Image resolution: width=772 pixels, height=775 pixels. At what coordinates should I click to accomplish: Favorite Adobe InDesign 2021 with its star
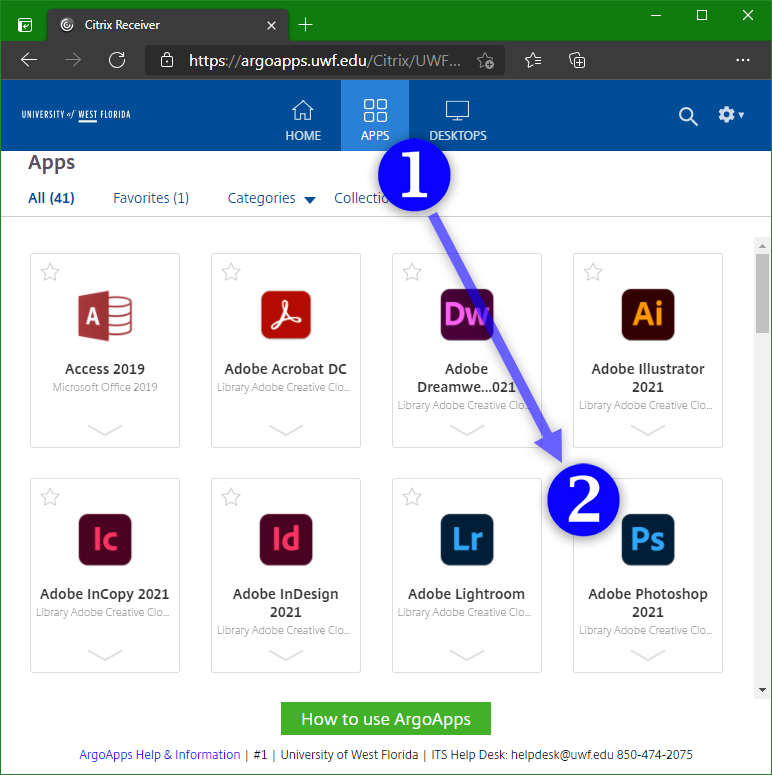coord(231,497)
